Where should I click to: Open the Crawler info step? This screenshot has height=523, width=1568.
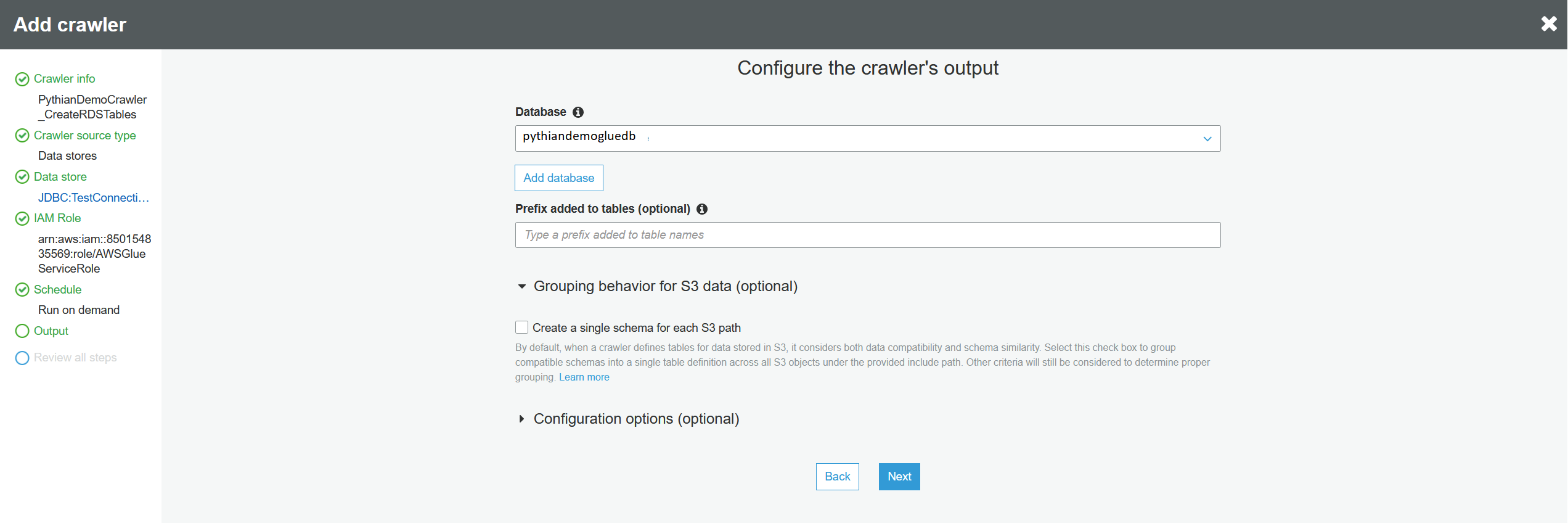click(x=64, y=79)
